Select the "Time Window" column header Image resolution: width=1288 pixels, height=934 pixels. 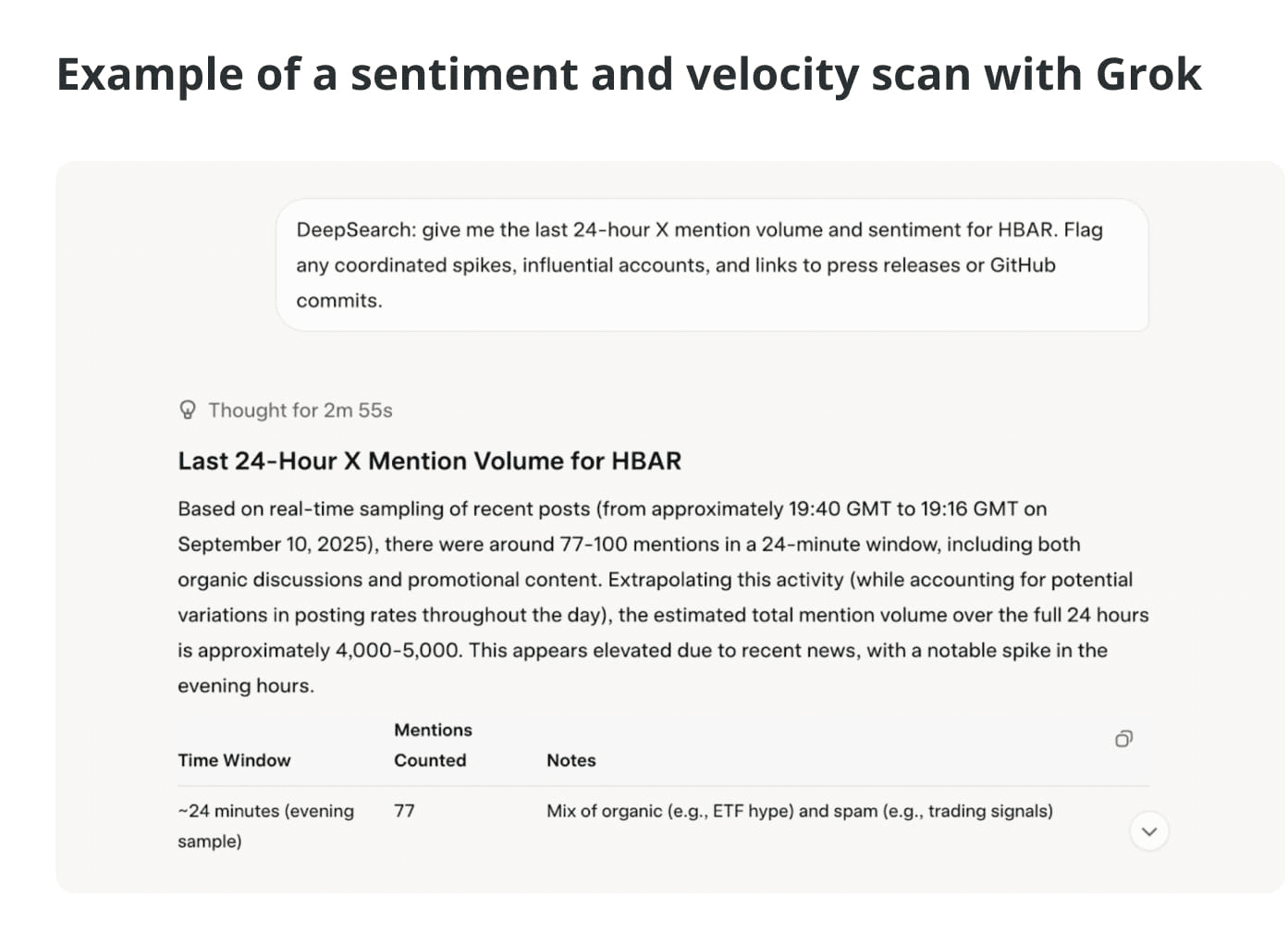234,760
